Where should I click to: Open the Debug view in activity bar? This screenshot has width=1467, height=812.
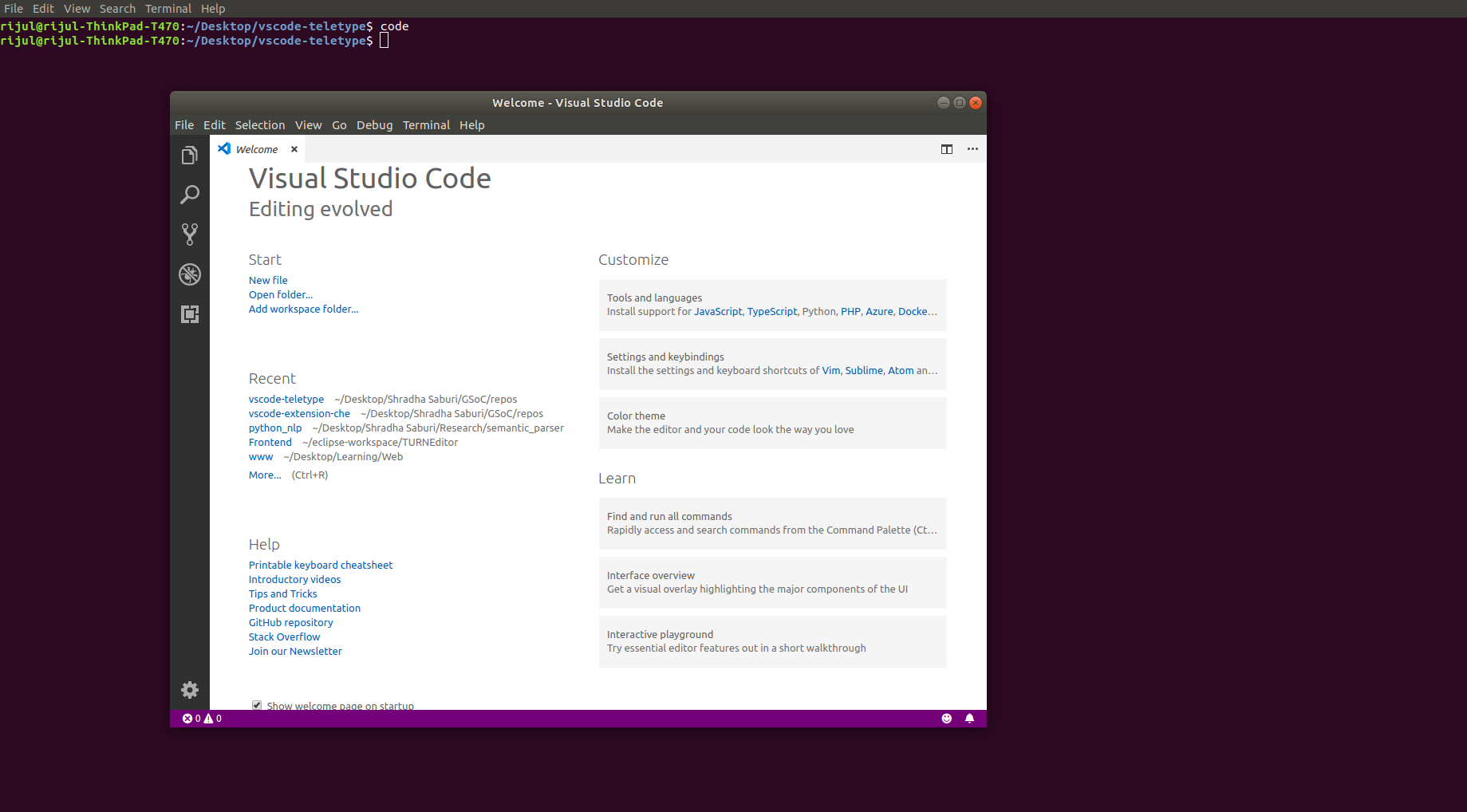pyautogui.click(x=190, y=274)
